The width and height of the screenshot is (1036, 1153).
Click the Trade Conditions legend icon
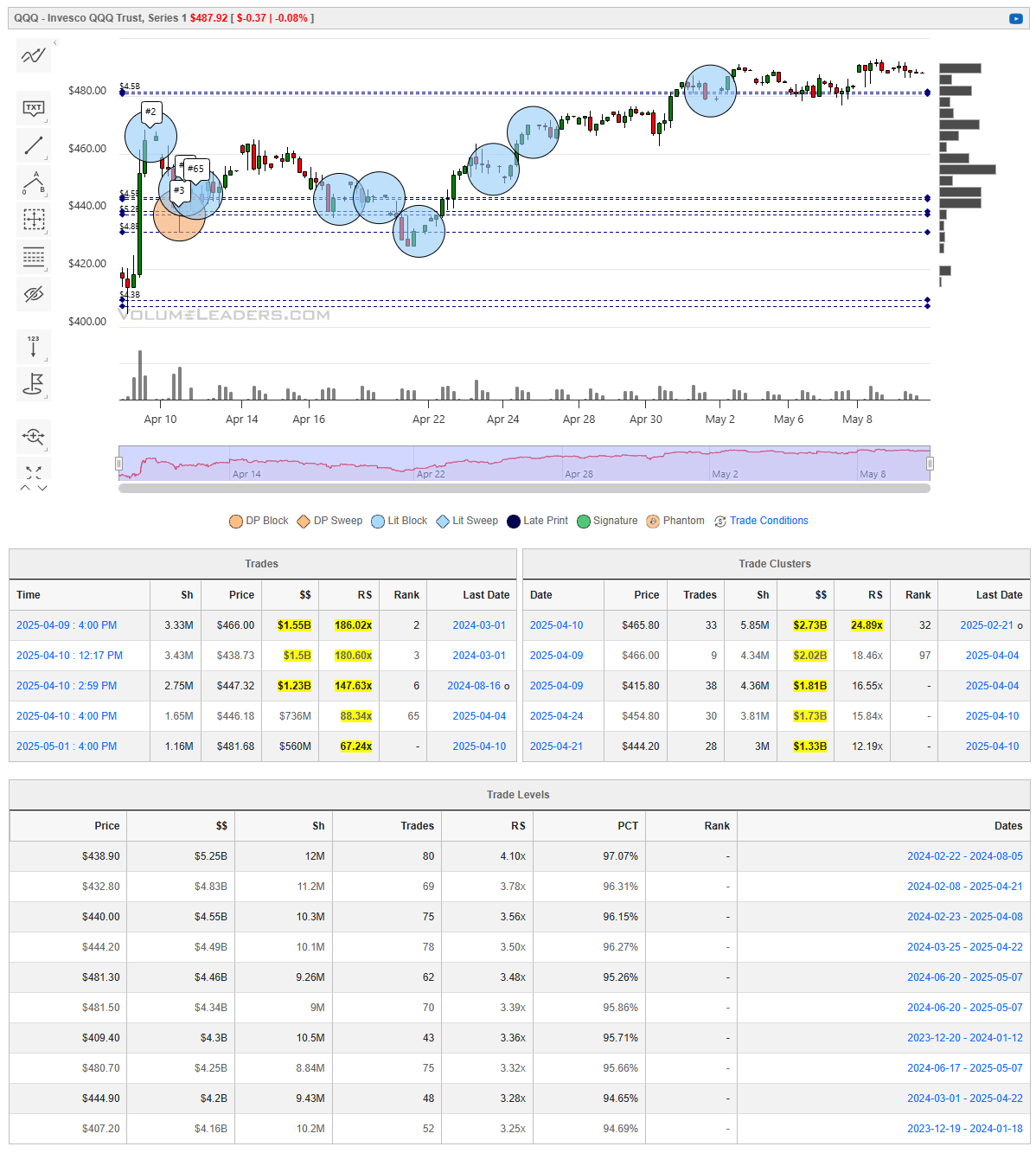[720, 522]
